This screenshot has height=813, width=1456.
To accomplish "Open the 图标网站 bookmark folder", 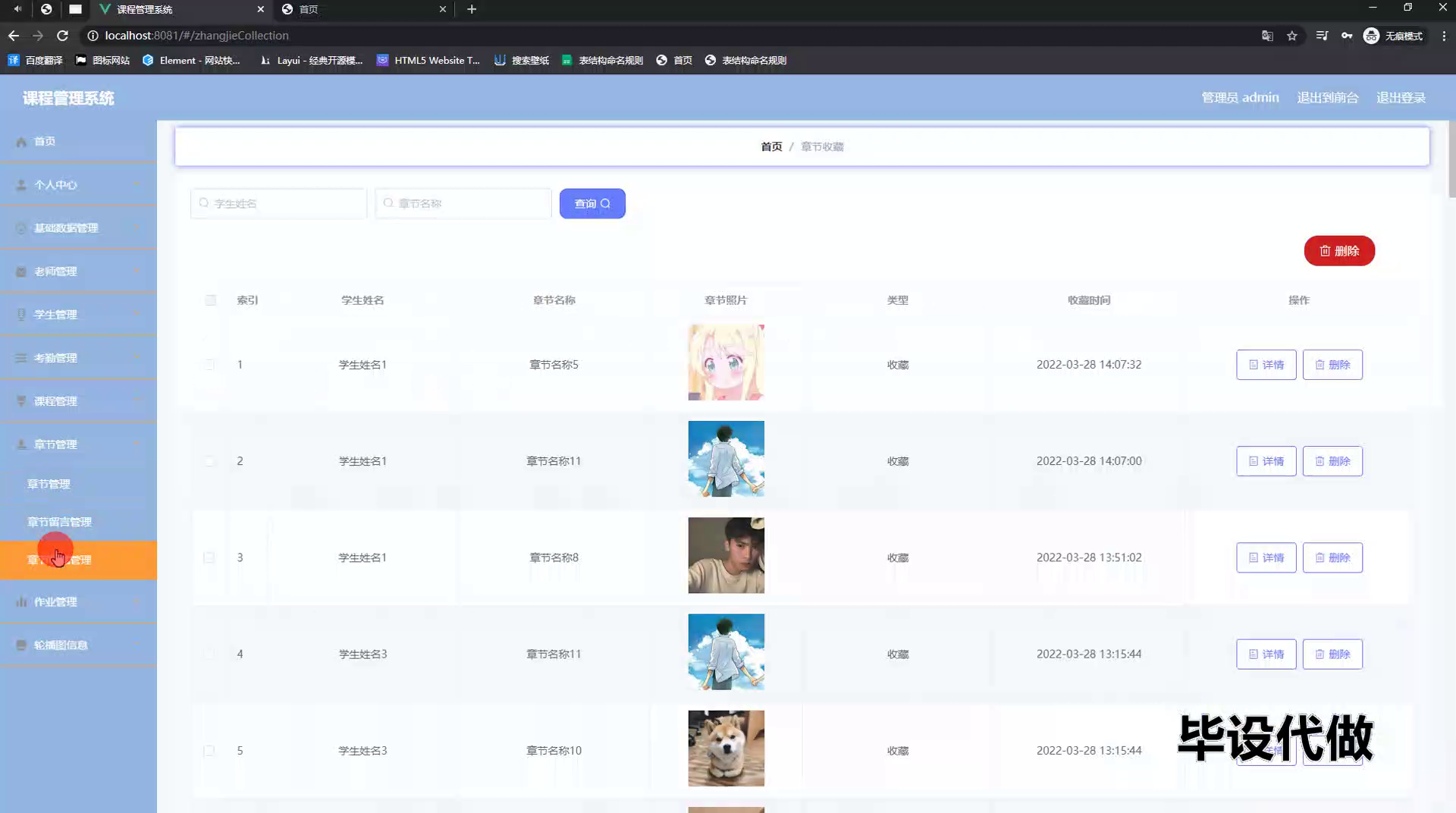I will point(102,60).
